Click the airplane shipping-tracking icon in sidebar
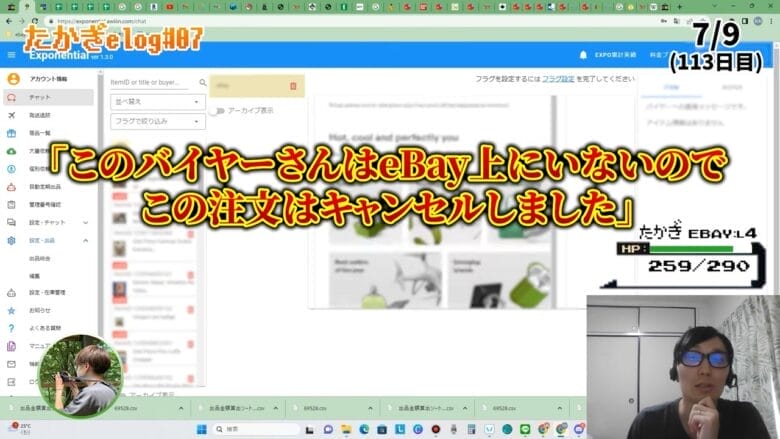 [x=11, y=115]
